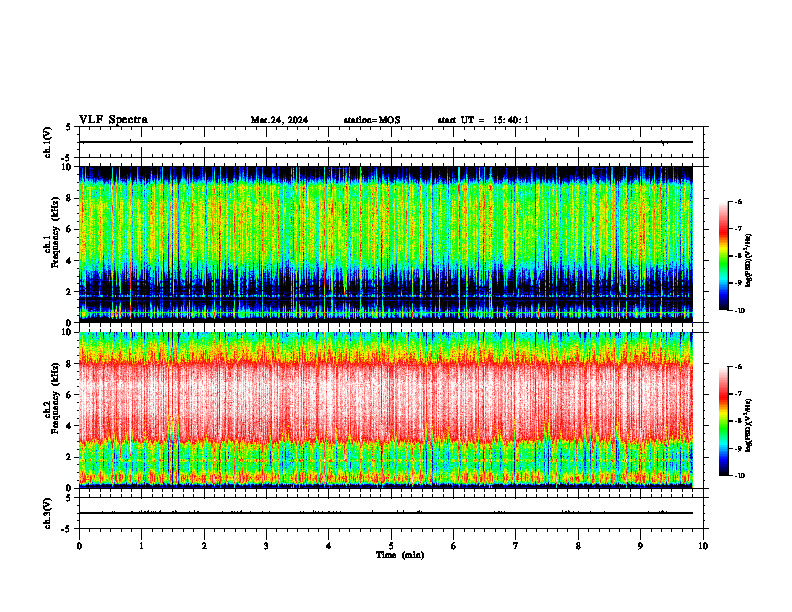Click the '-10' label on ch.1 color scale

(x=739, y=311)
